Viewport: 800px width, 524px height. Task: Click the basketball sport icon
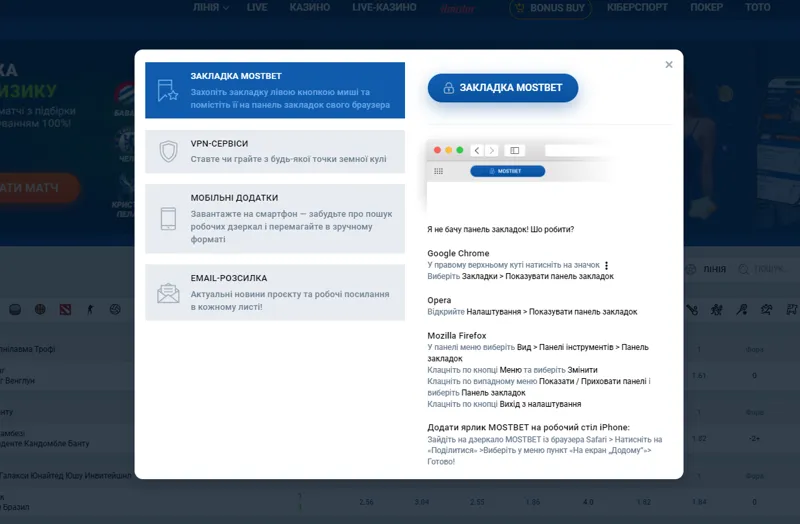40,309
